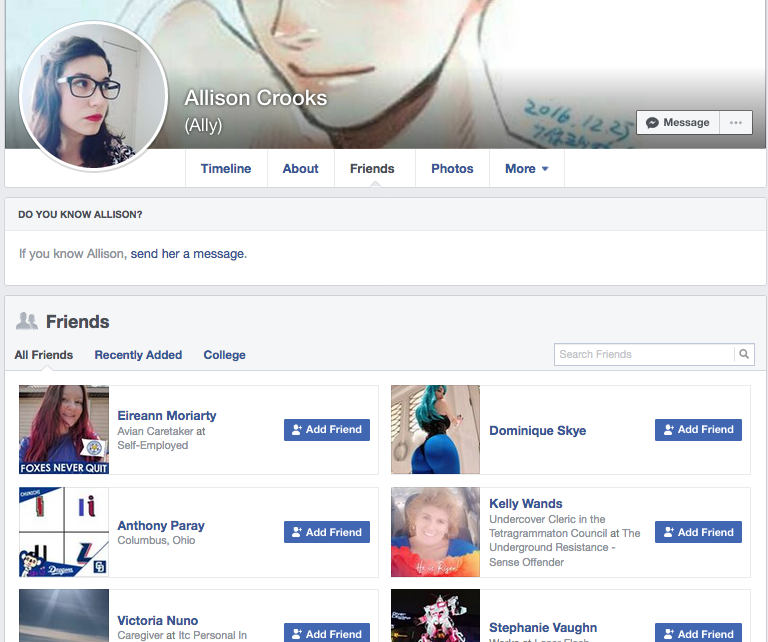Screen dimensions: 768x642
Task: Open Kelly Wands' profile photo
Action: pyautogui.click(x=435, y=532)
